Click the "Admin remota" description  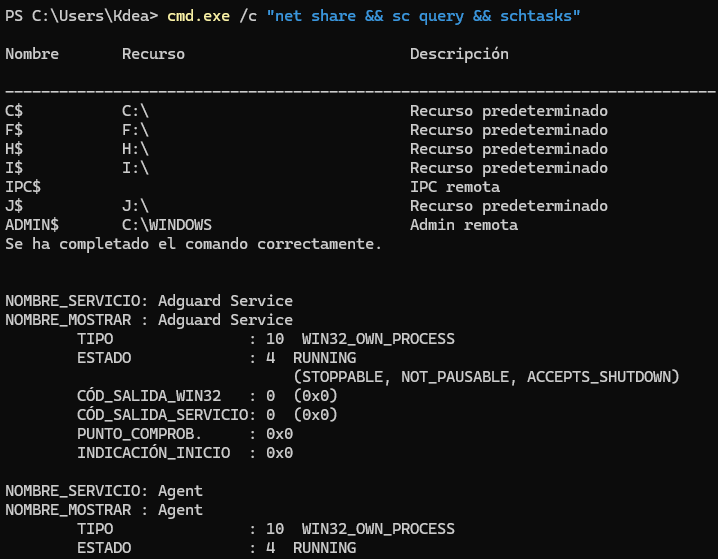[x=464, y=225]
